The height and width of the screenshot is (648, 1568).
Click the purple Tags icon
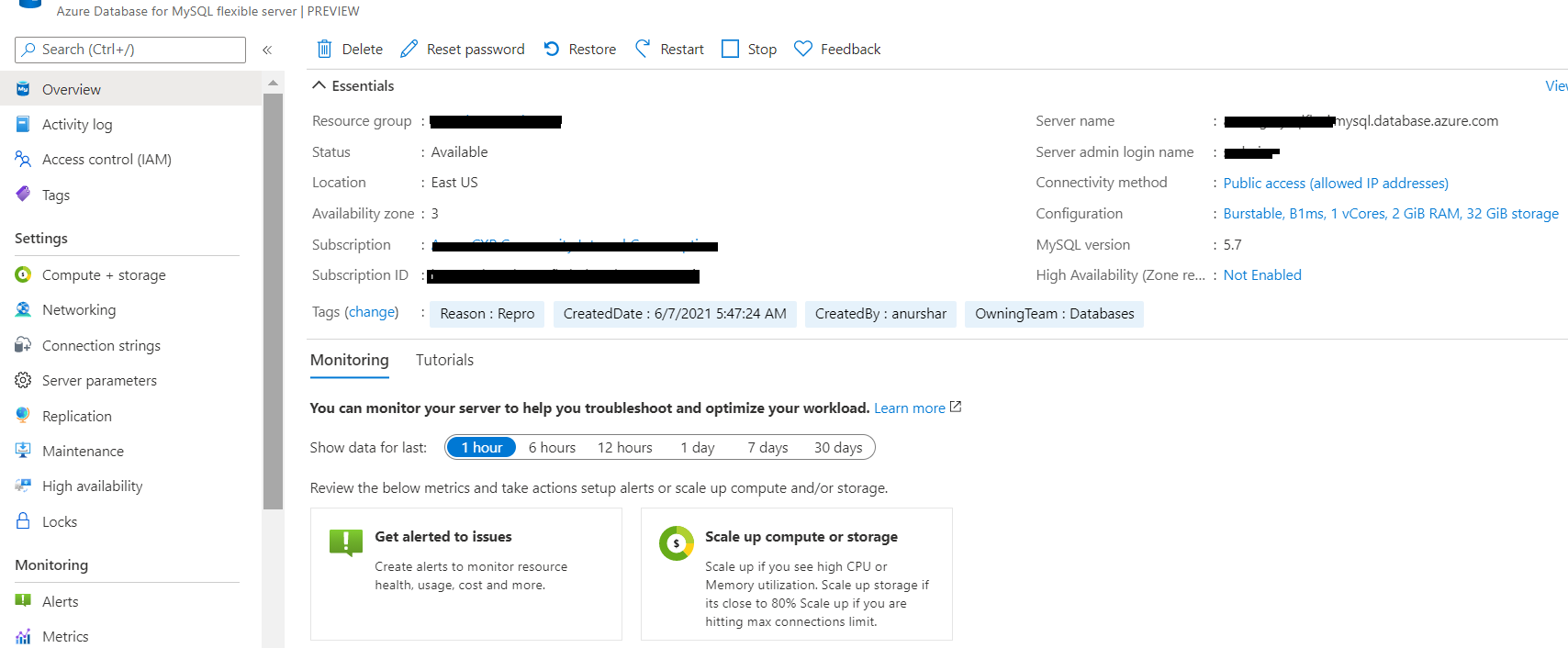(23, 195)
